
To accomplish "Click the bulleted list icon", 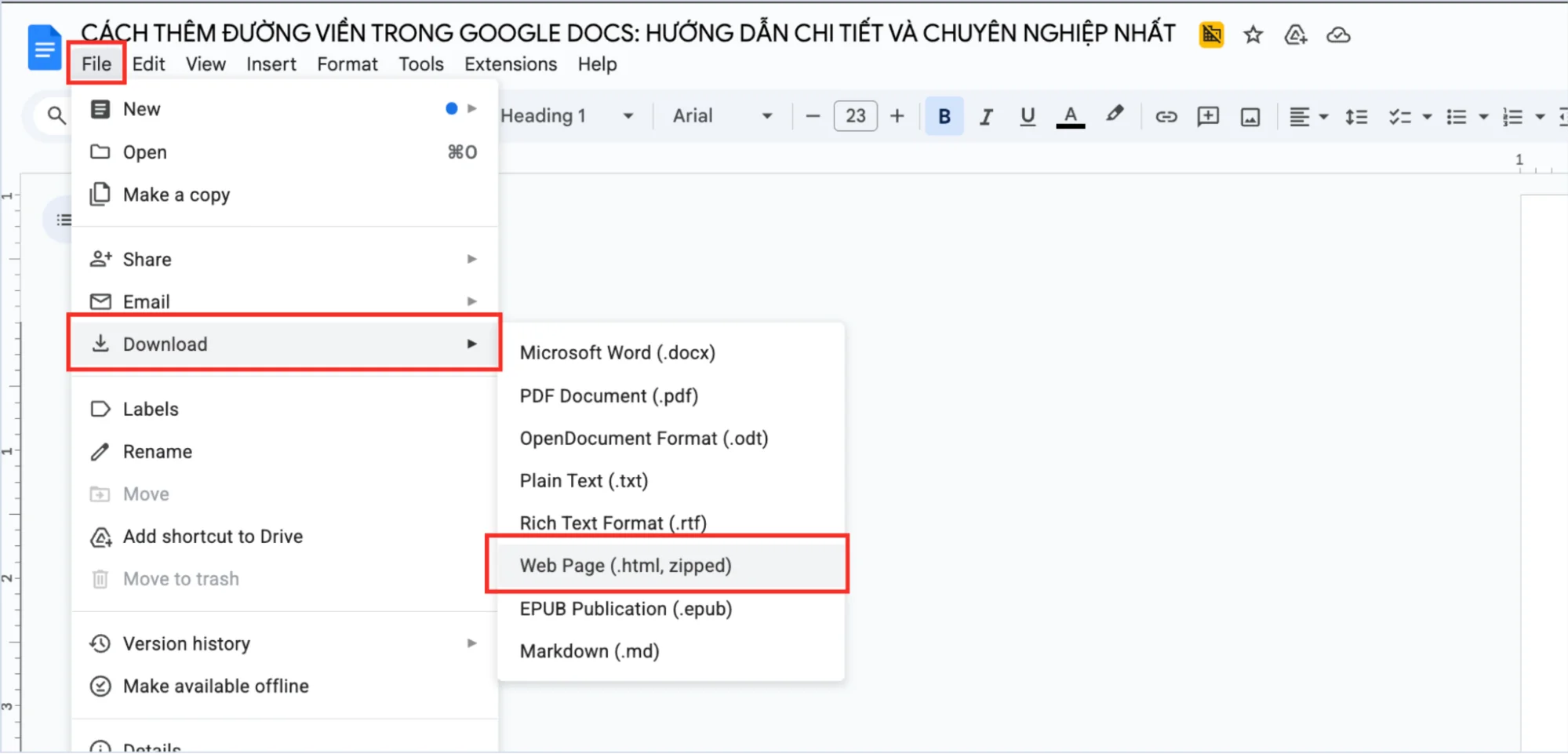I will 1457,117.
